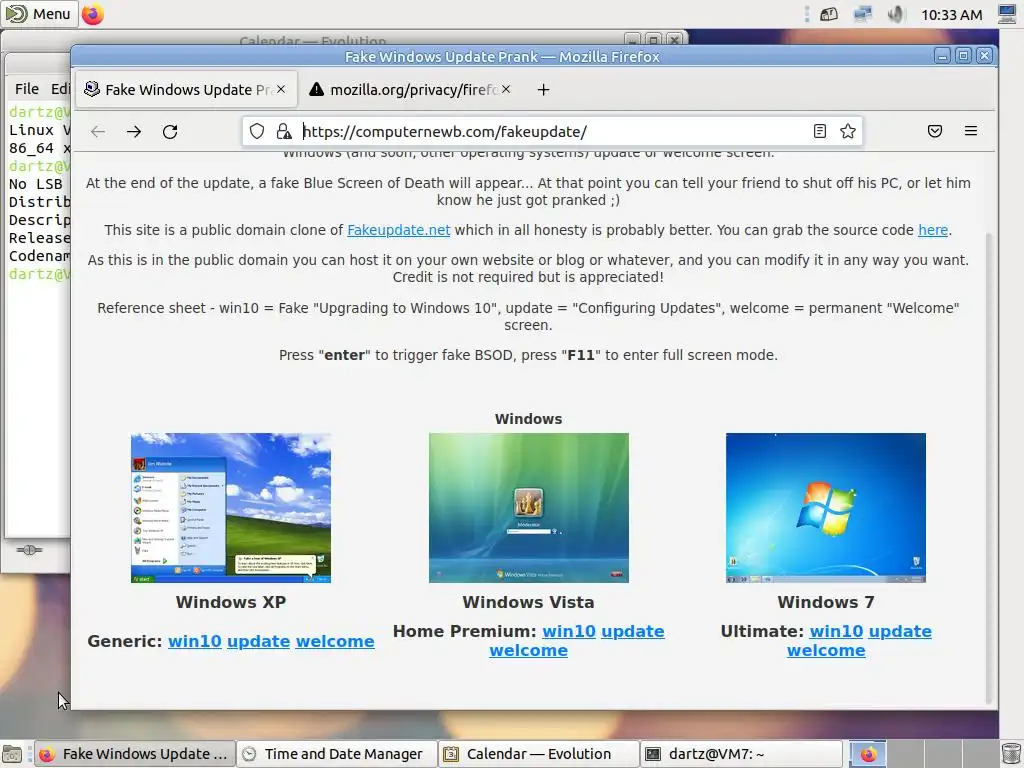This screenshot has width=1024, height=768.
Task: Switch to Time and Date Manager taskbar item
Action: point(335,754)
